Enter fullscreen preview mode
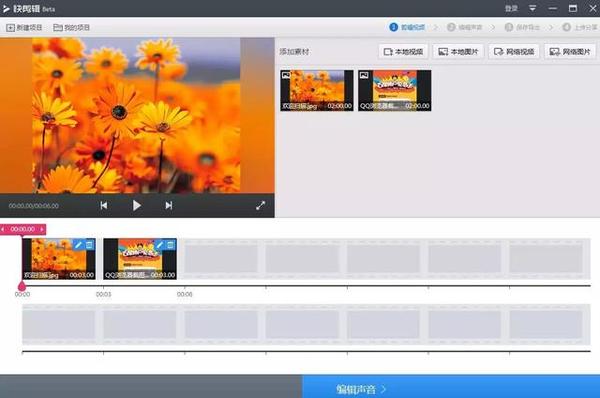The height and width of the screenshot is (398, 600). (x=260, y=206)
